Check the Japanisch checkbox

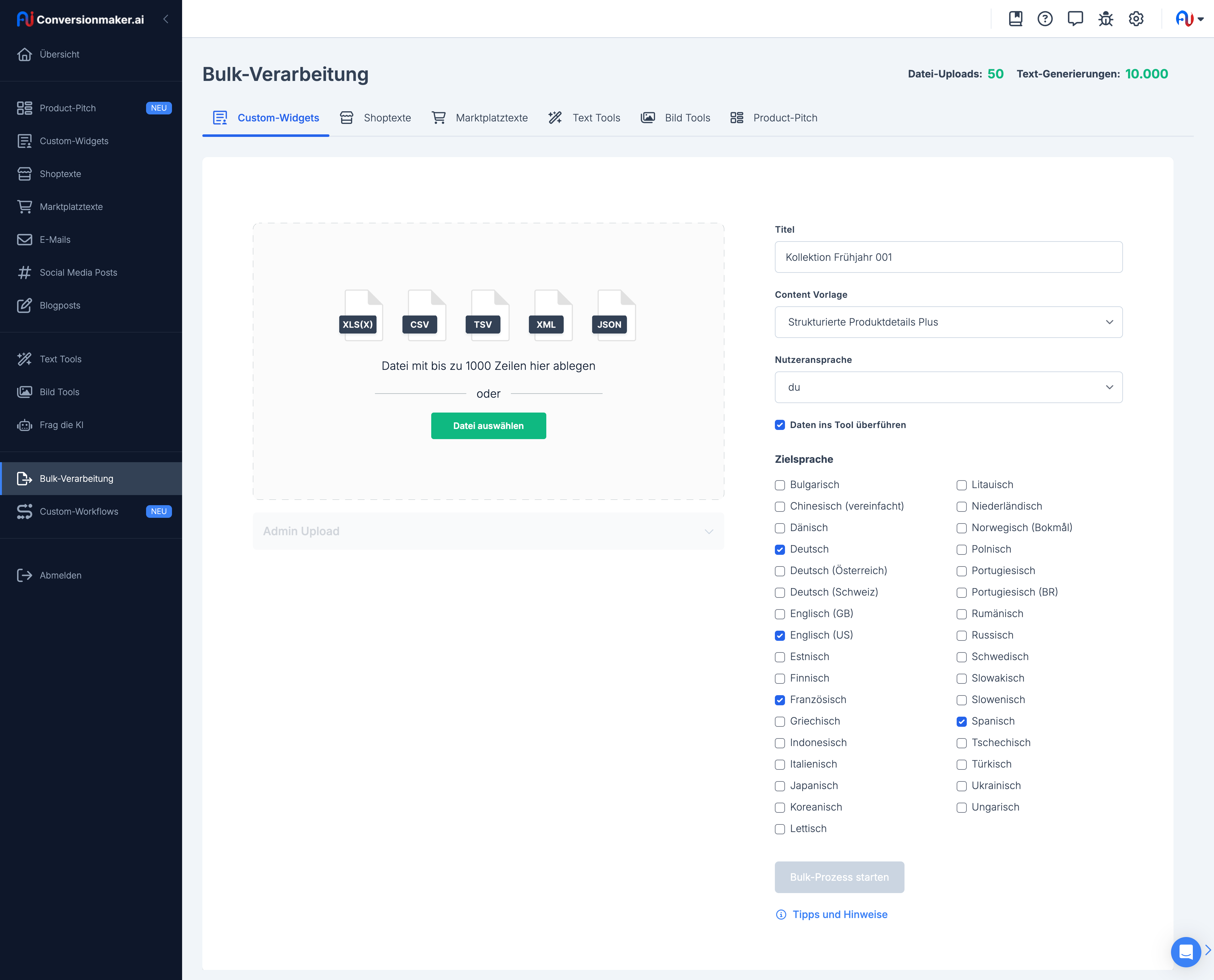coord(780,786)
